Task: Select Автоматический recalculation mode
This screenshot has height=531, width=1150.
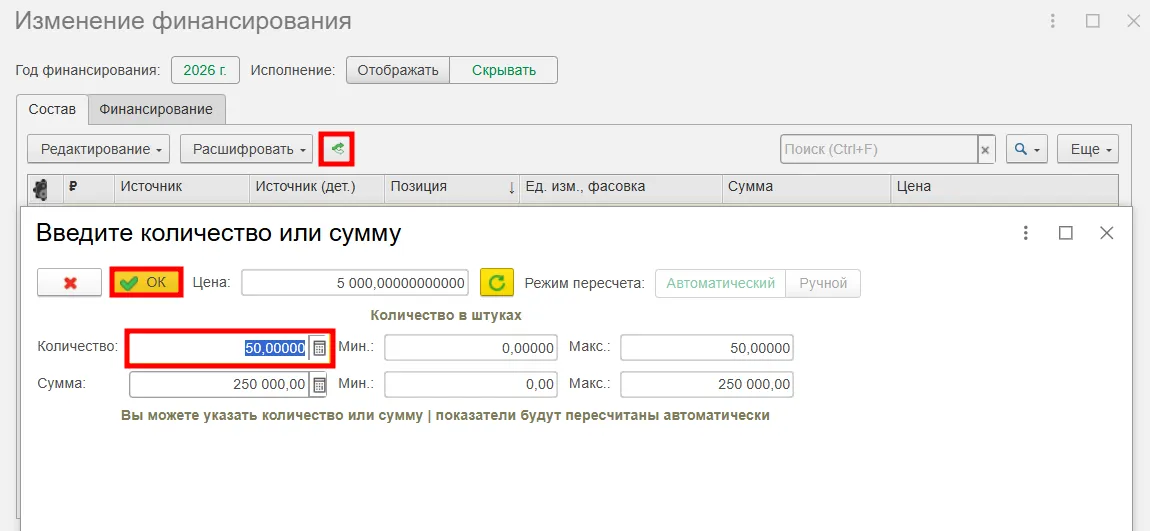Action: pyautogui.click(x=720, y=283)
